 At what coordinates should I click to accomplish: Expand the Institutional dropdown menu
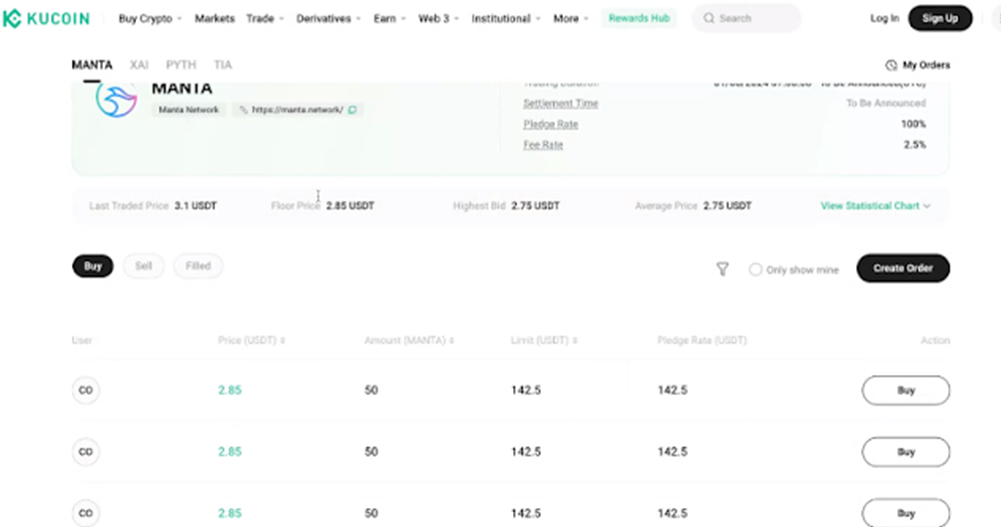[506, 19]
